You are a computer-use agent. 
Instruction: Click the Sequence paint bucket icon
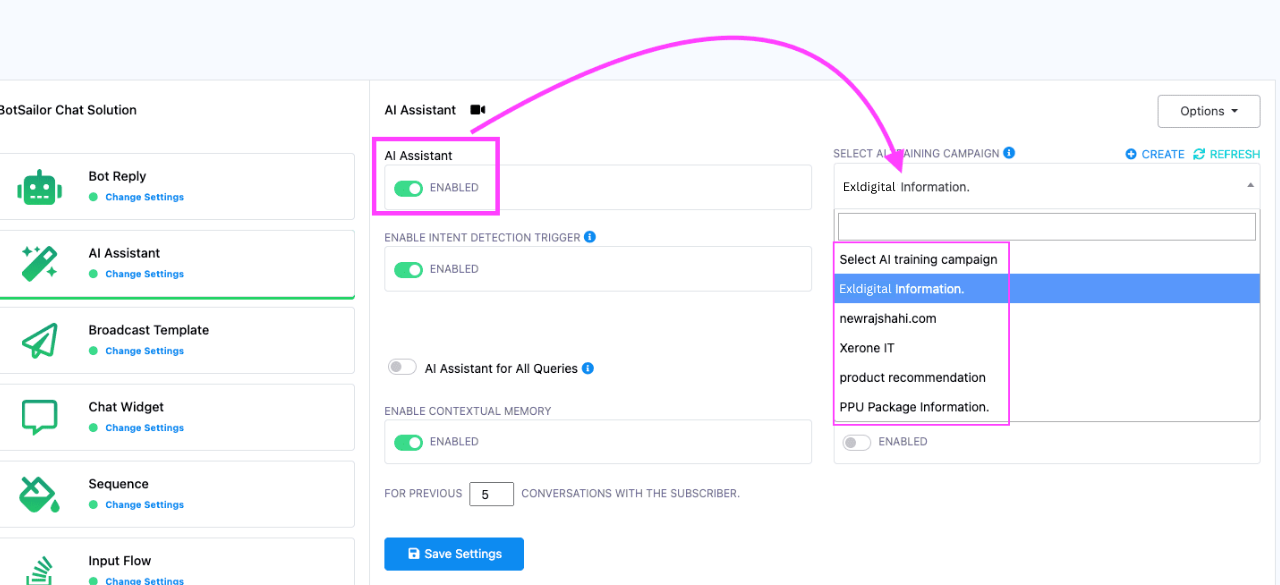point(40,494)
